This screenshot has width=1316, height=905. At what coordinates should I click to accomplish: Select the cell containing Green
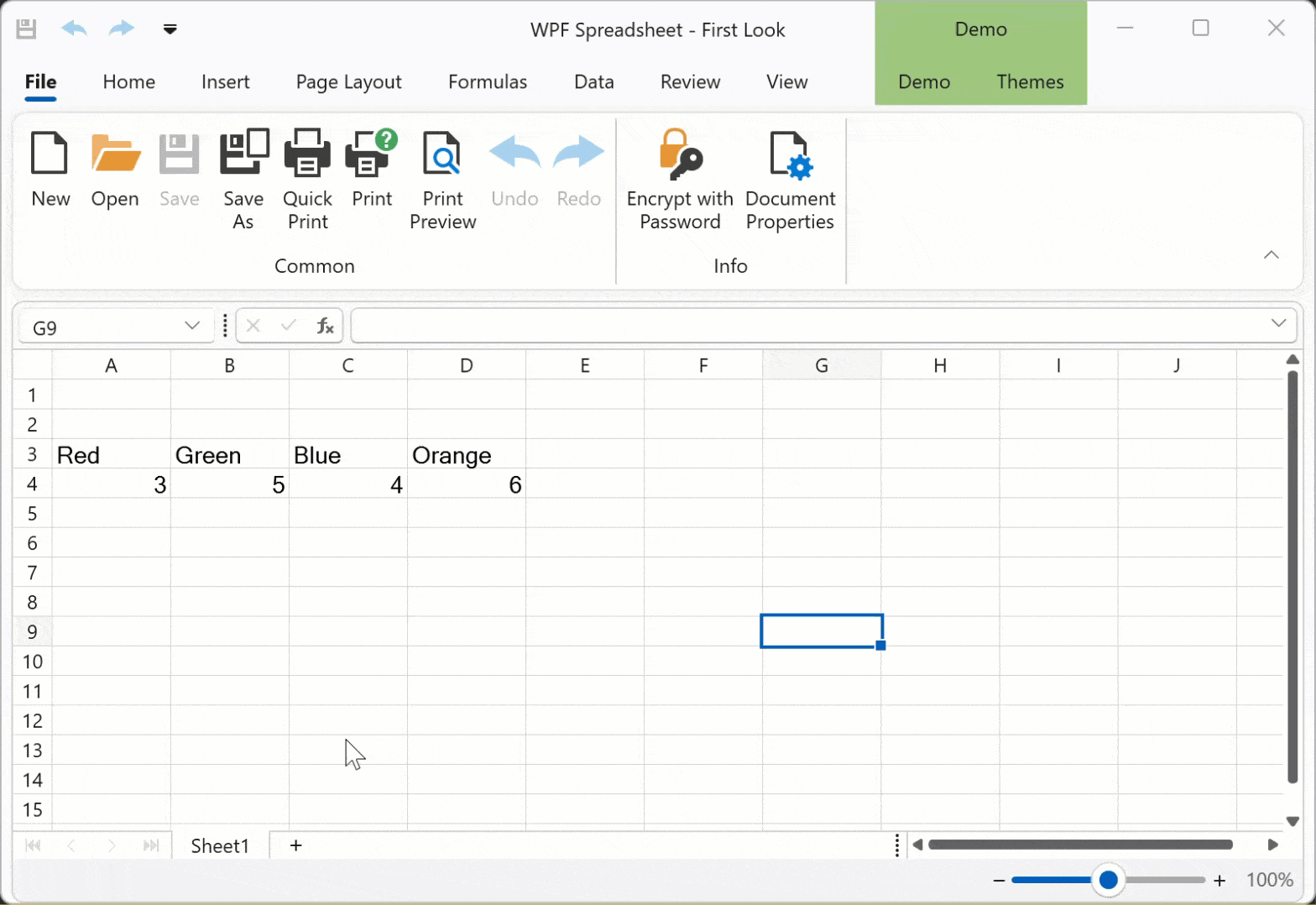point(230,454)
